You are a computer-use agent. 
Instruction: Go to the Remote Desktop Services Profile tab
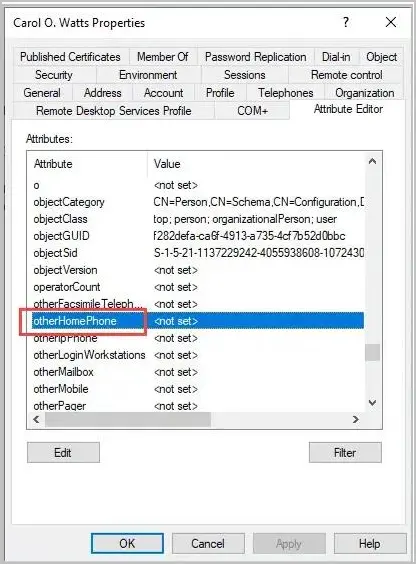click(114, 111)
